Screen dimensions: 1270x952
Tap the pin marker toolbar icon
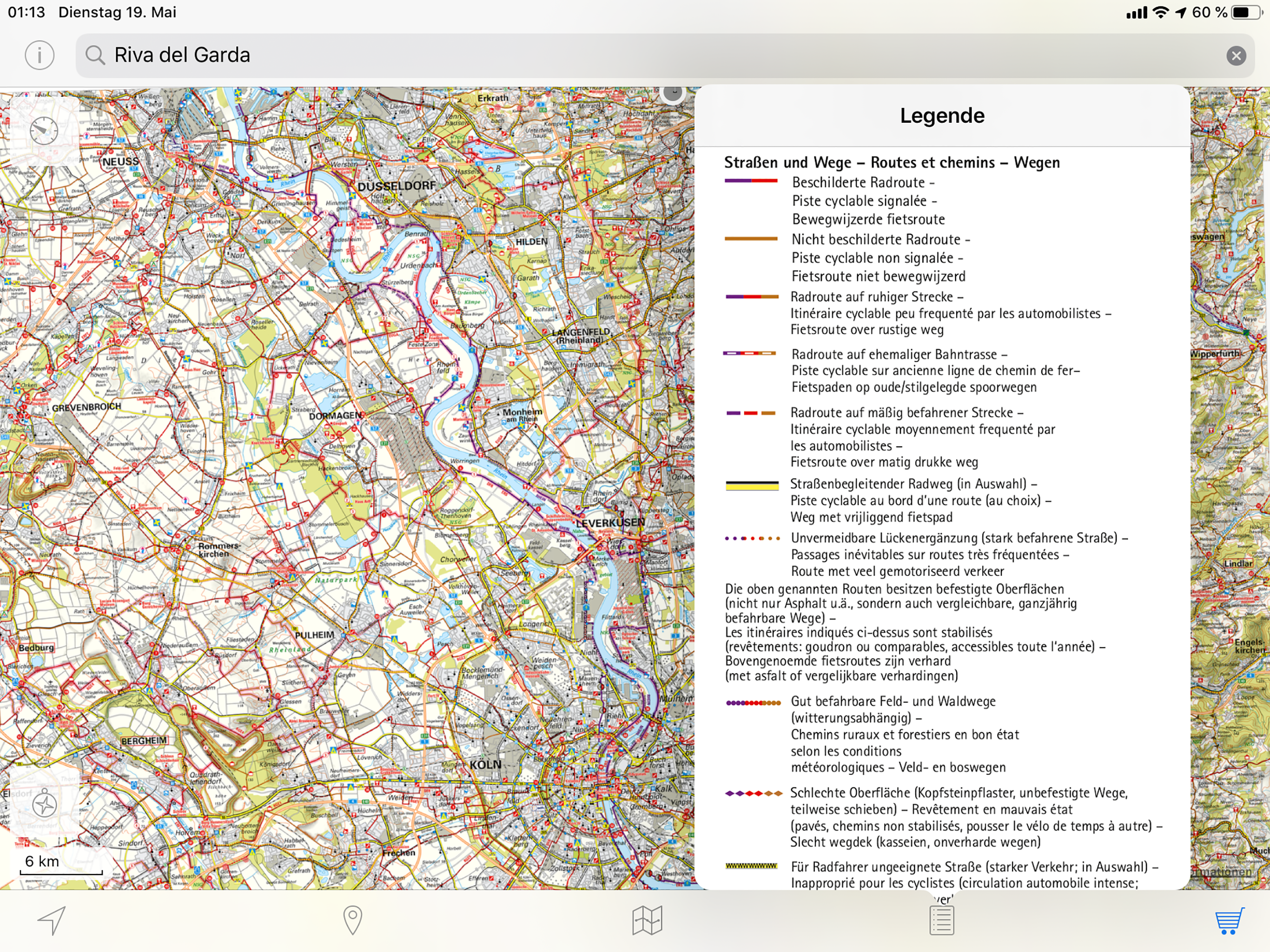tap(352, 920)
